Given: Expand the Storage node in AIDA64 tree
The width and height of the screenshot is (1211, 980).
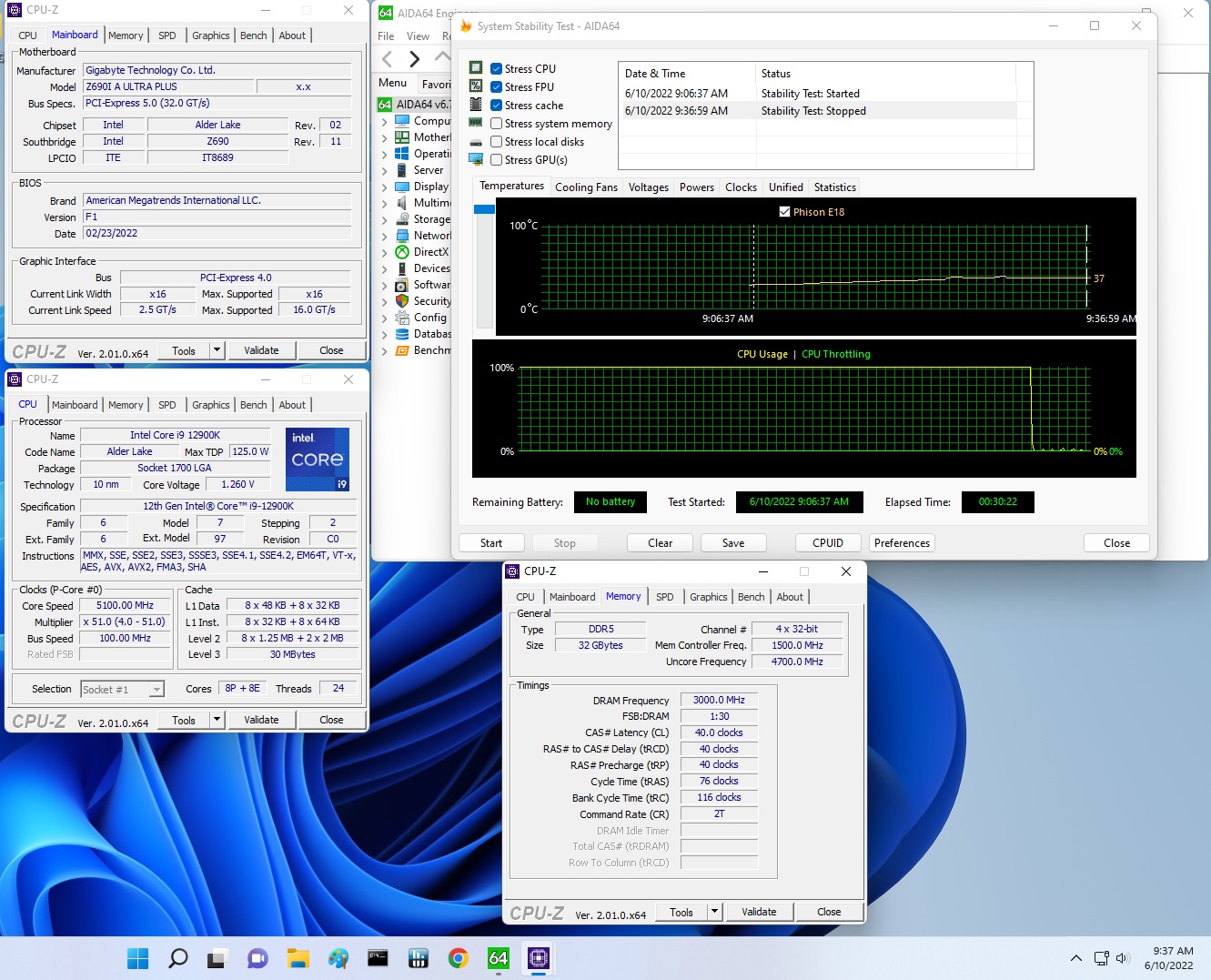Looking at the screenshot, I should coord(385,219).
